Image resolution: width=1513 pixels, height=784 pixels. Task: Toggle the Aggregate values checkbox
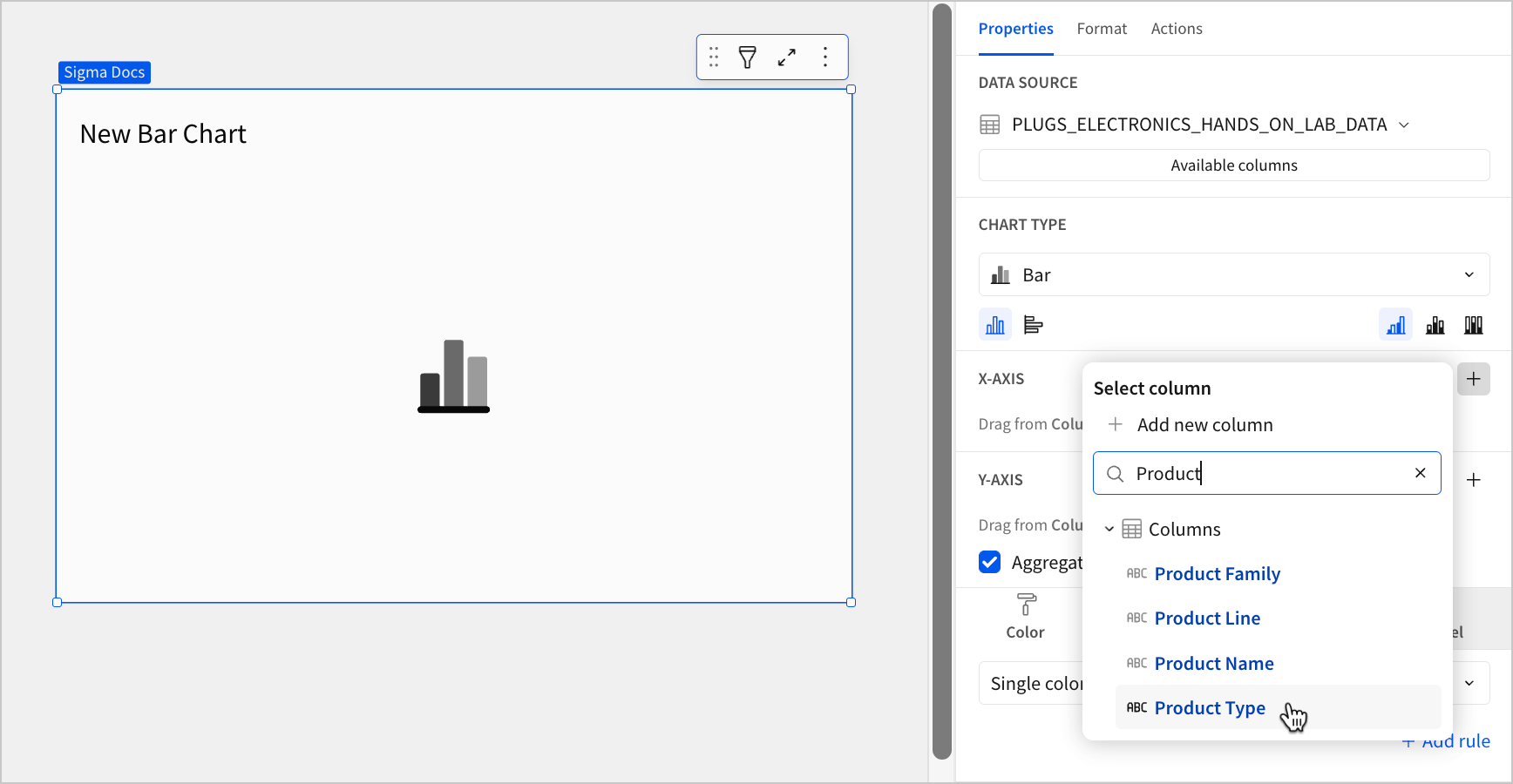click(989, 562)
